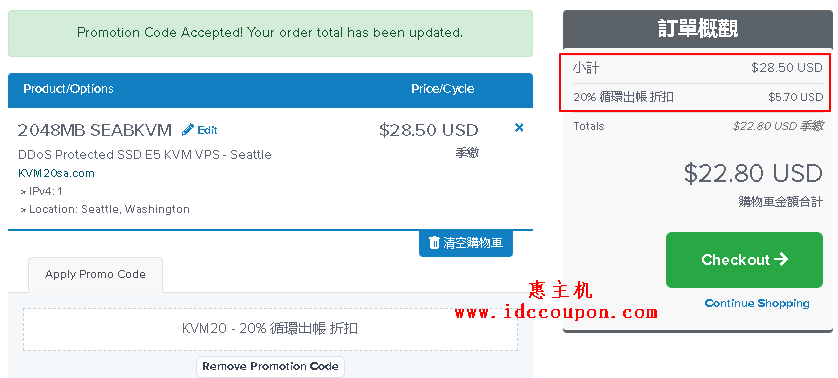Screen dimensions: 838x378
Task: Remove the item with the blue X icon
Action: pos(518,128)
